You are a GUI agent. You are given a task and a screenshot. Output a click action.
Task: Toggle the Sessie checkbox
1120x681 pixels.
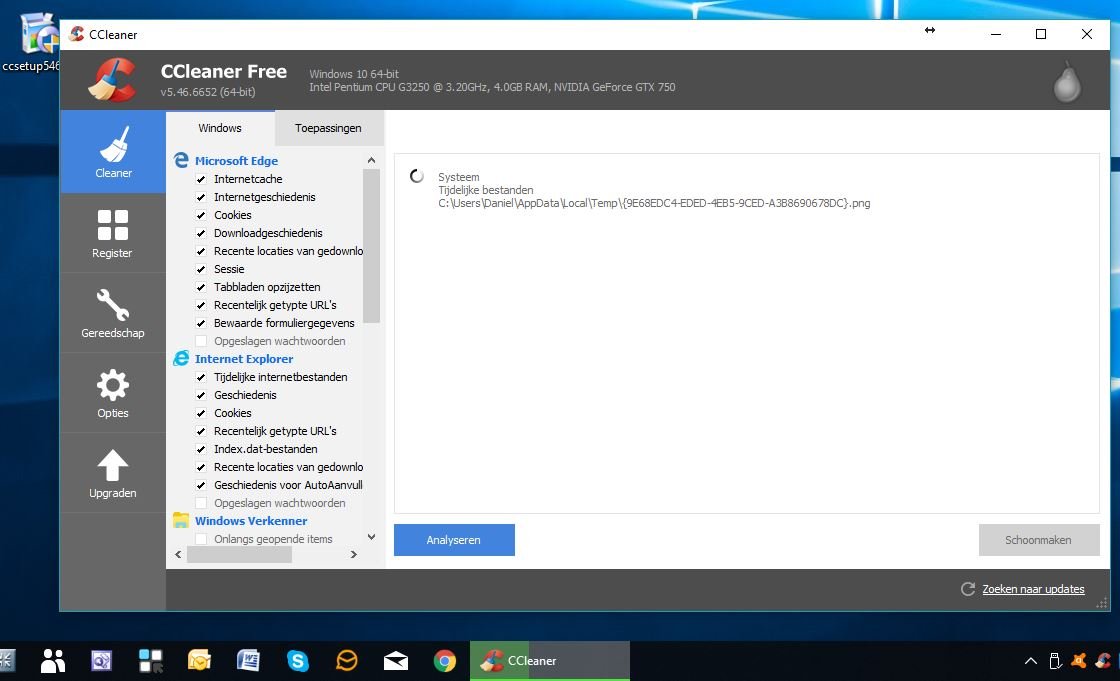coord(201,269)
